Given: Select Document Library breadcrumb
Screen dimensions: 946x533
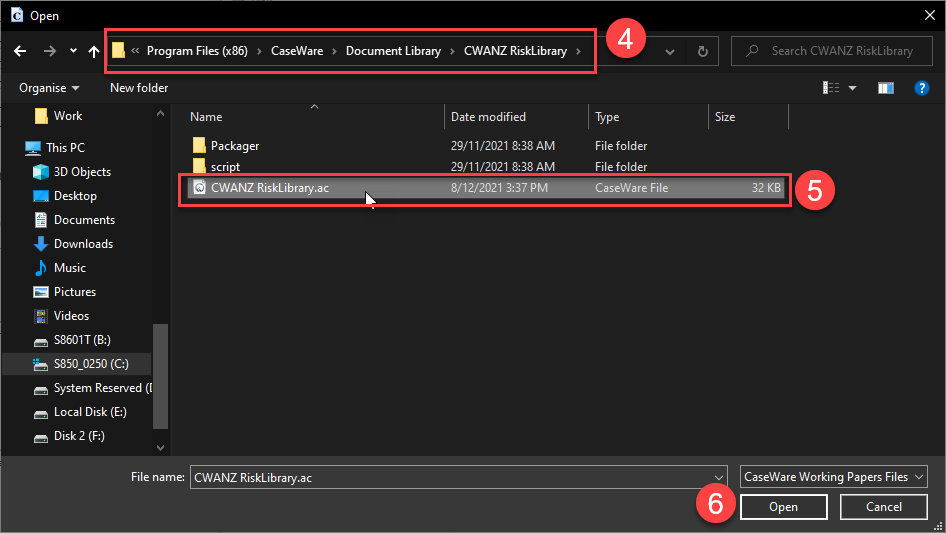Looking at the screenshot, I should tap(393, 51).
